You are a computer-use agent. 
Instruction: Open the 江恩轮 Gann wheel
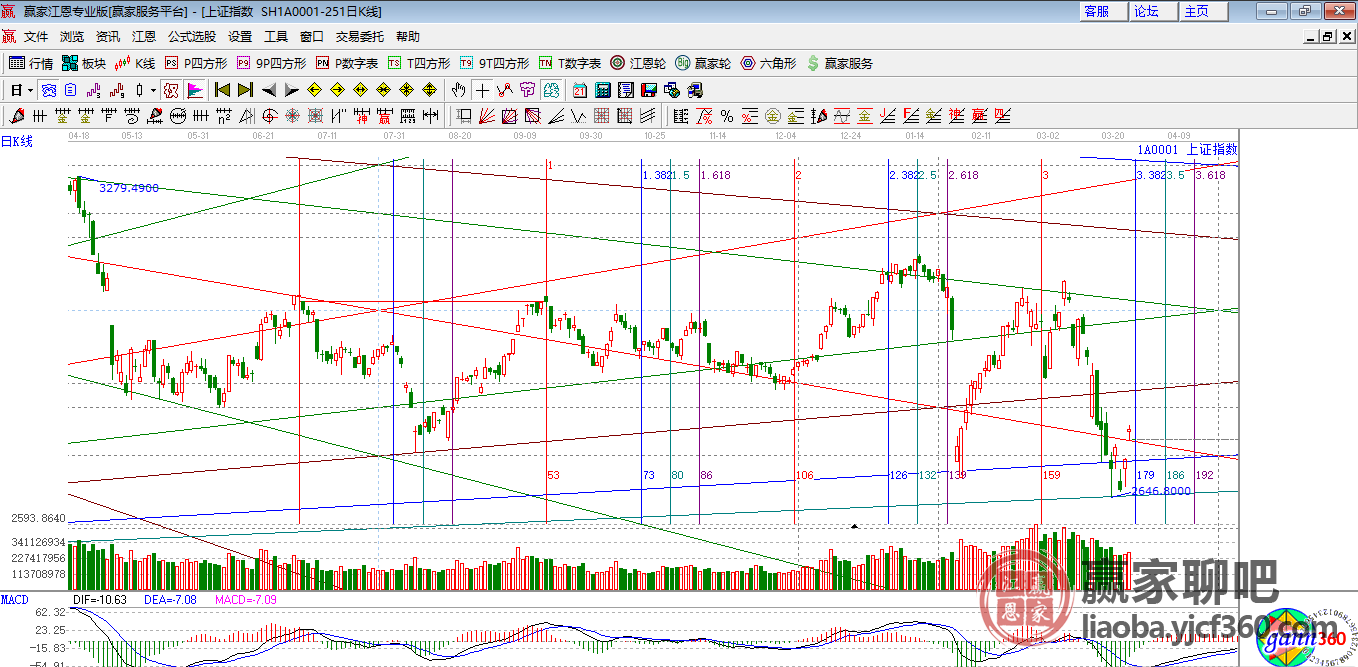638,63
